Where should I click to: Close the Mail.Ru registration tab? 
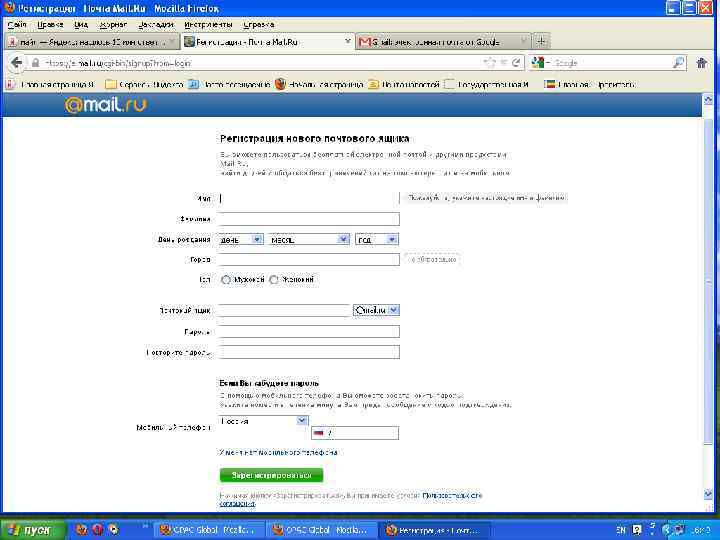[x=348, y=42]
